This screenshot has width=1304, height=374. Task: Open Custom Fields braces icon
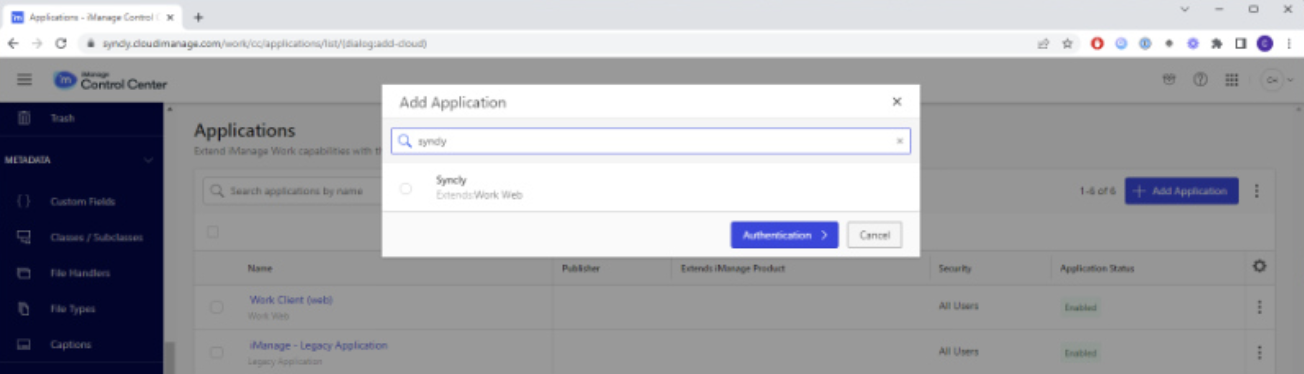coord(24,201)
